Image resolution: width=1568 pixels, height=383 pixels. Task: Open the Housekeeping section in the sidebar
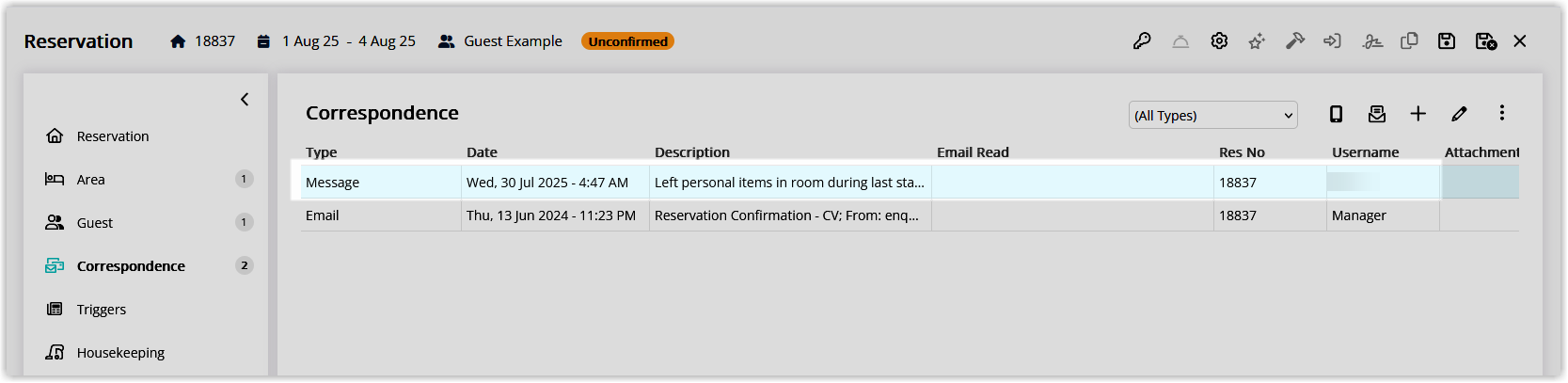[x=120, y=353]
